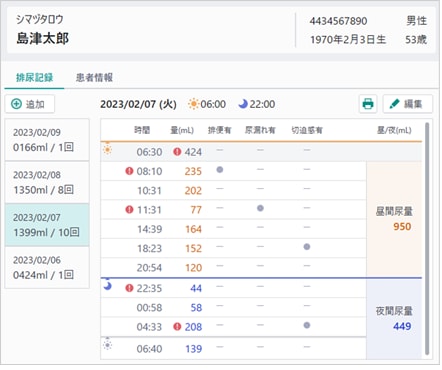Select the 排尿記録 tab

tap(34, 77)
